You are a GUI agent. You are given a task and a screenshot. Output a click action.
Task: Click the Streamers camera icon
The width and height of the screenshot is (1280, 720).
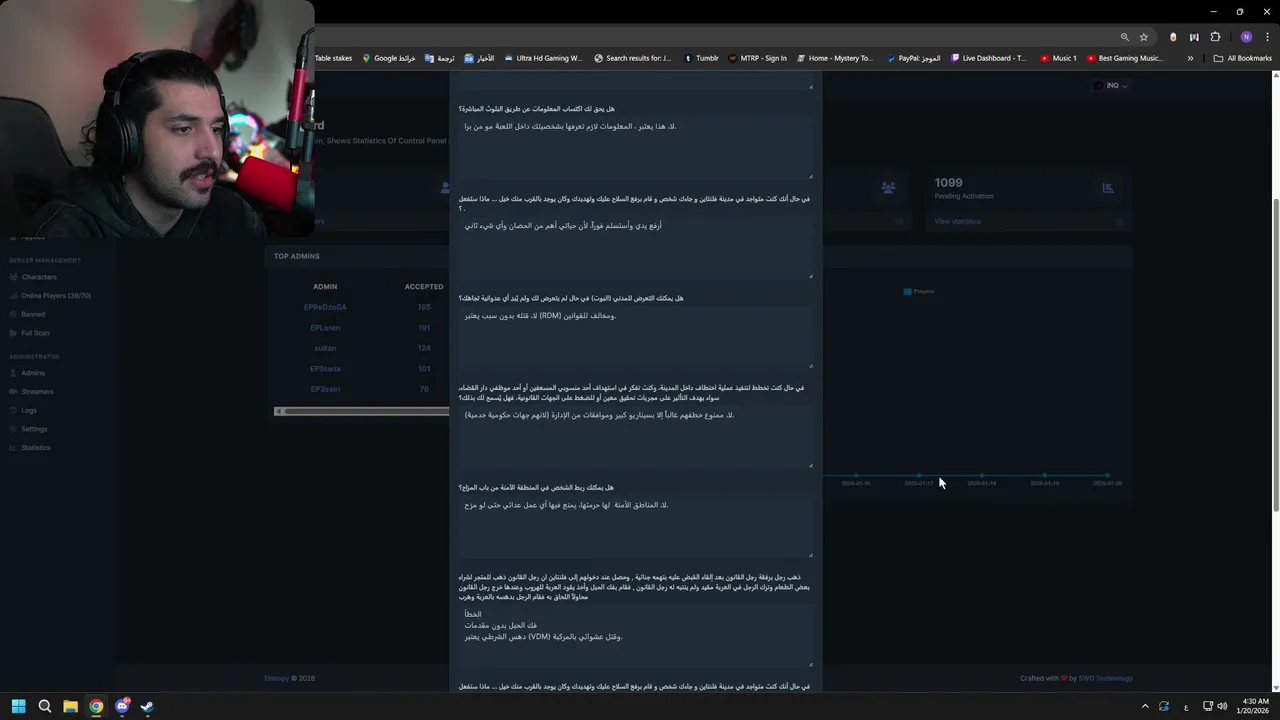14,392
